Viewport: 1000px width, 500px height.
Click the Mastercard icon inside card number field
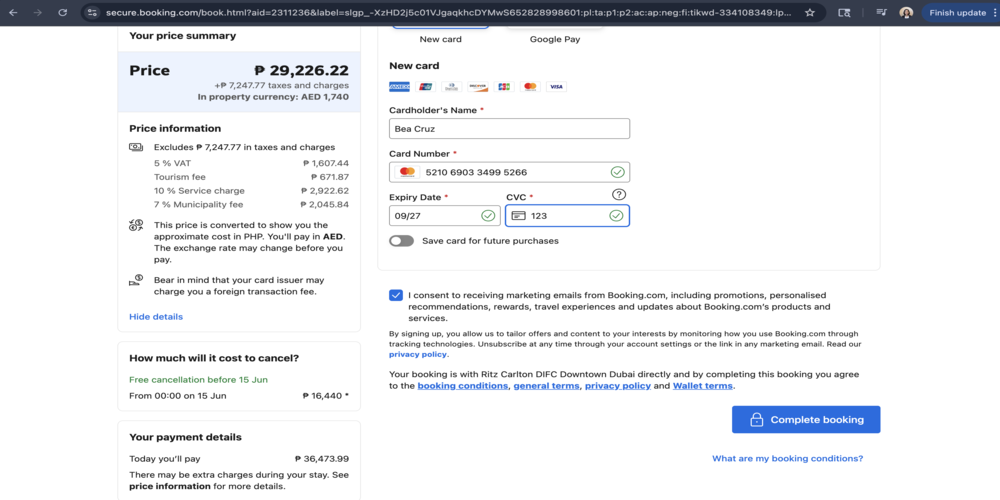click(405, 172)
